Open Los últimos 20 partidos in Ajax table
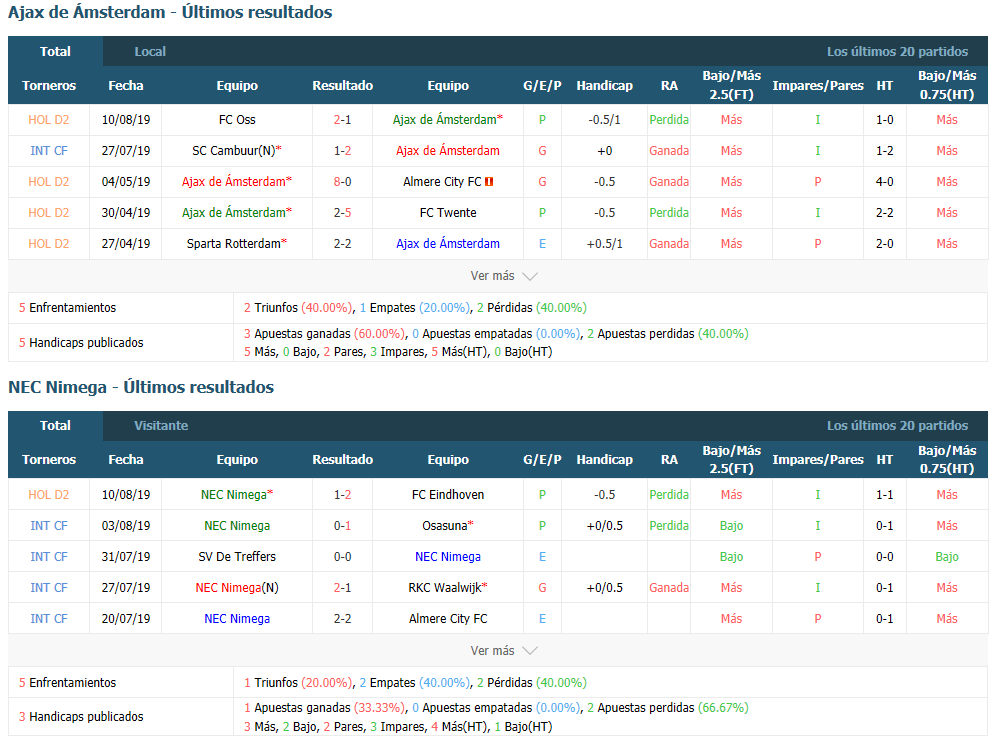 pos(897,52)
